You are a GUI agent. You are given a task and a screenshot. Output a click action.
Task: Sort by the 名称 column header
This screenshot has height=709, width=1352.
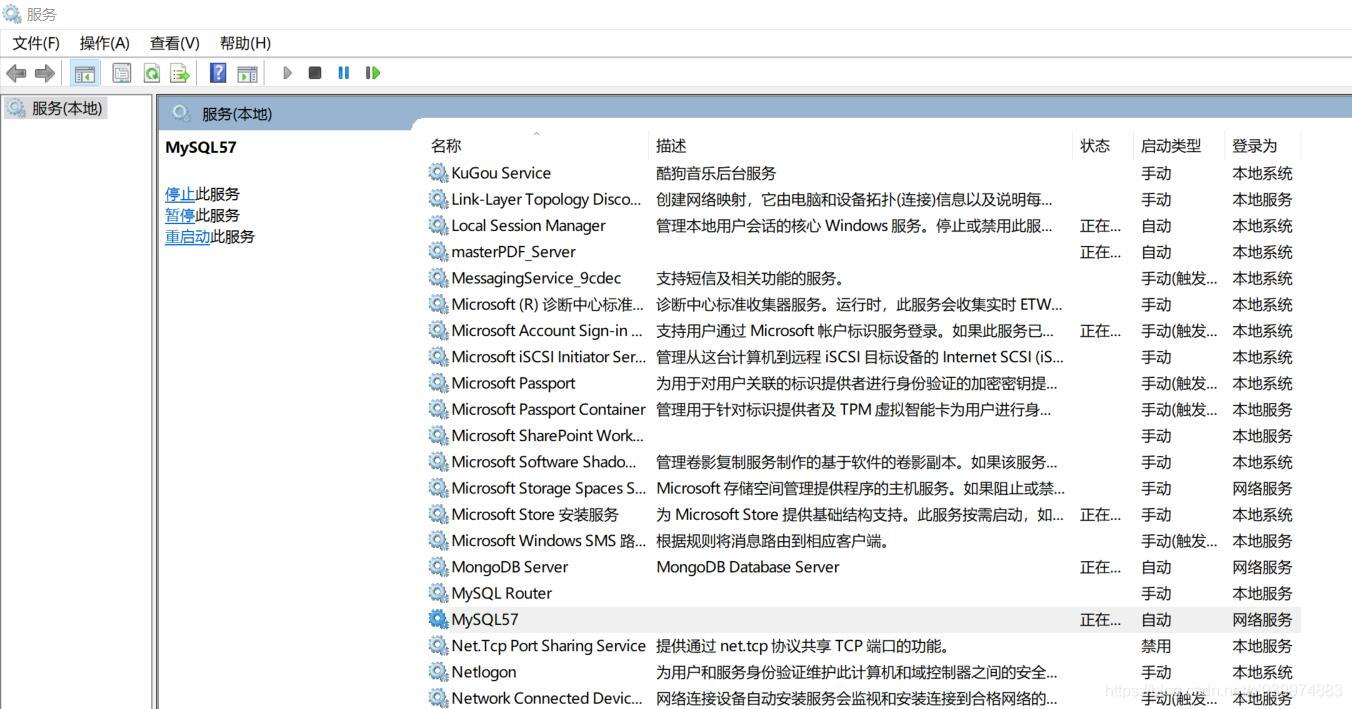coord(447,146)
